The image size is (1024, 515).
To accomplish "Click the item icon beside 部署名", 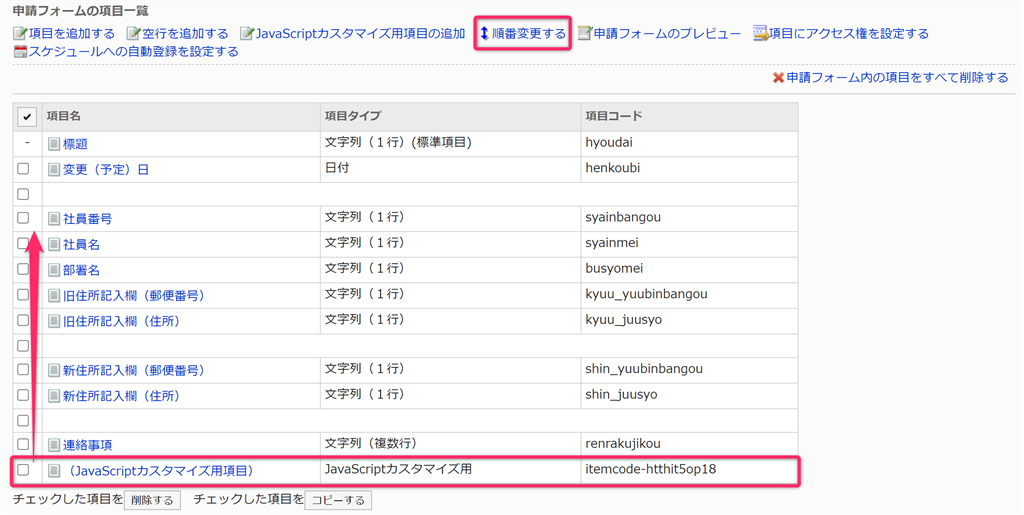I will (54, 270).
